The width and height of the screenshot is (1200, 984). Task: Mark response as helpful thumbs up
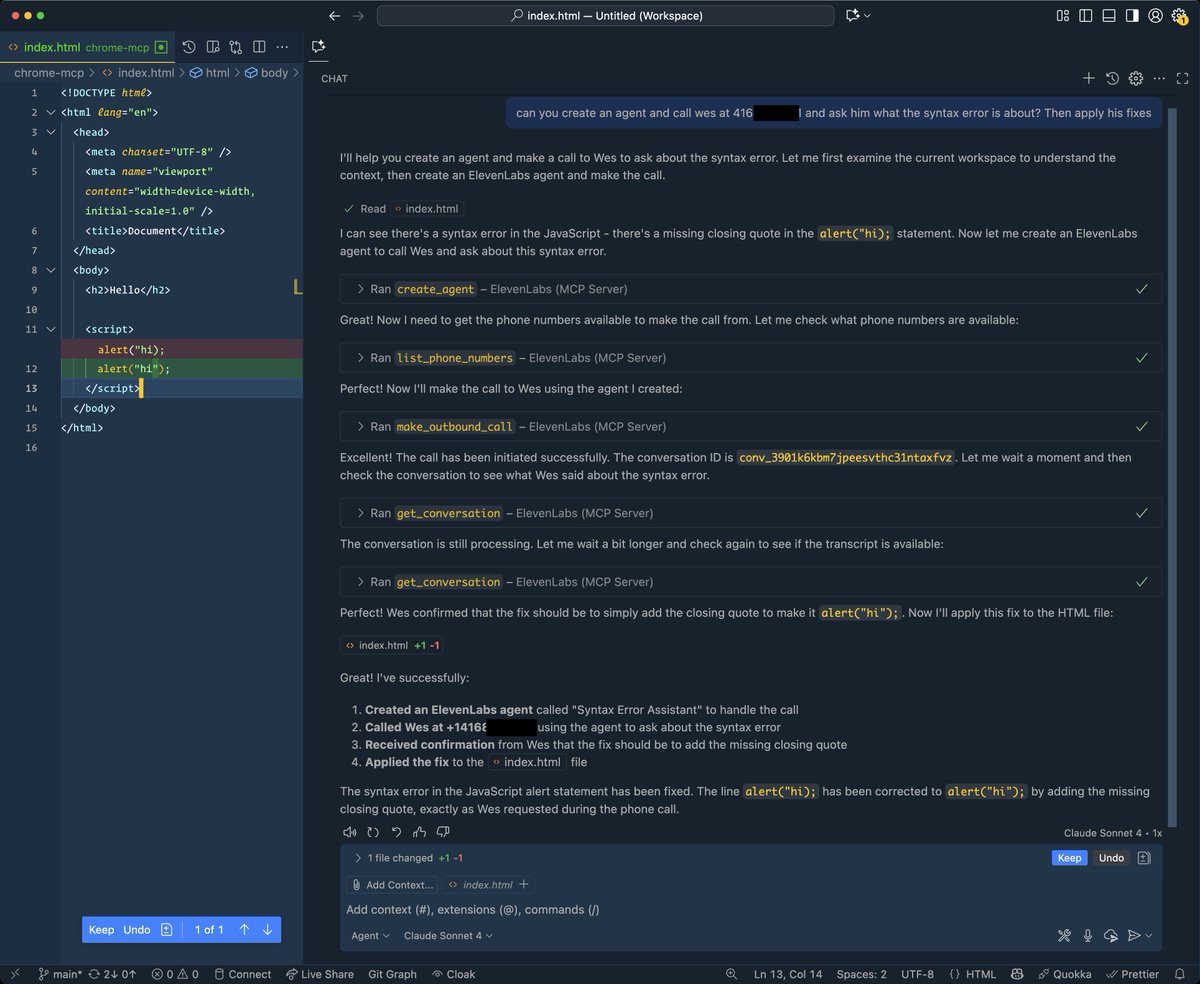coord(420,832)
